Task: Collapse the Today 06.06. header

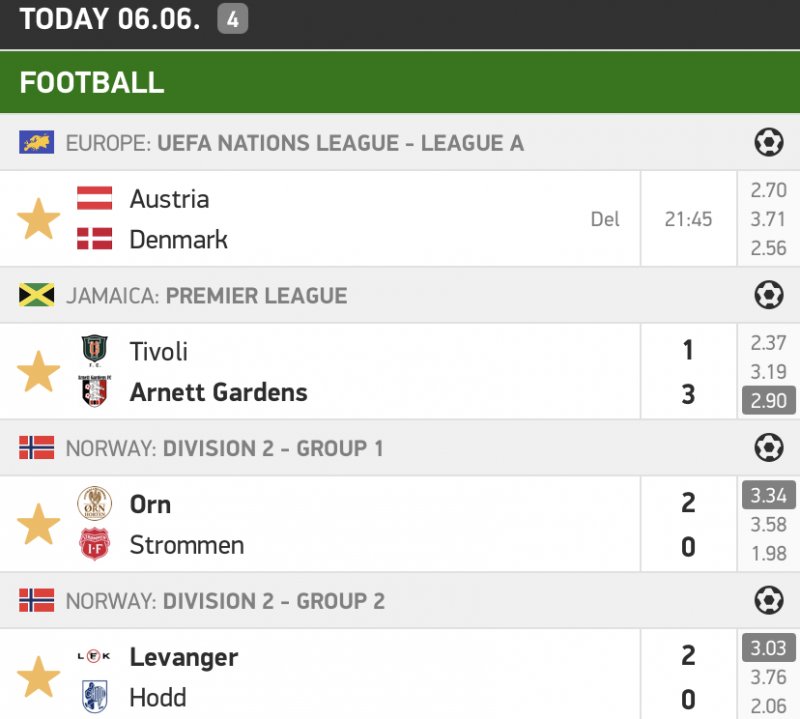Action: click(110, 19)
